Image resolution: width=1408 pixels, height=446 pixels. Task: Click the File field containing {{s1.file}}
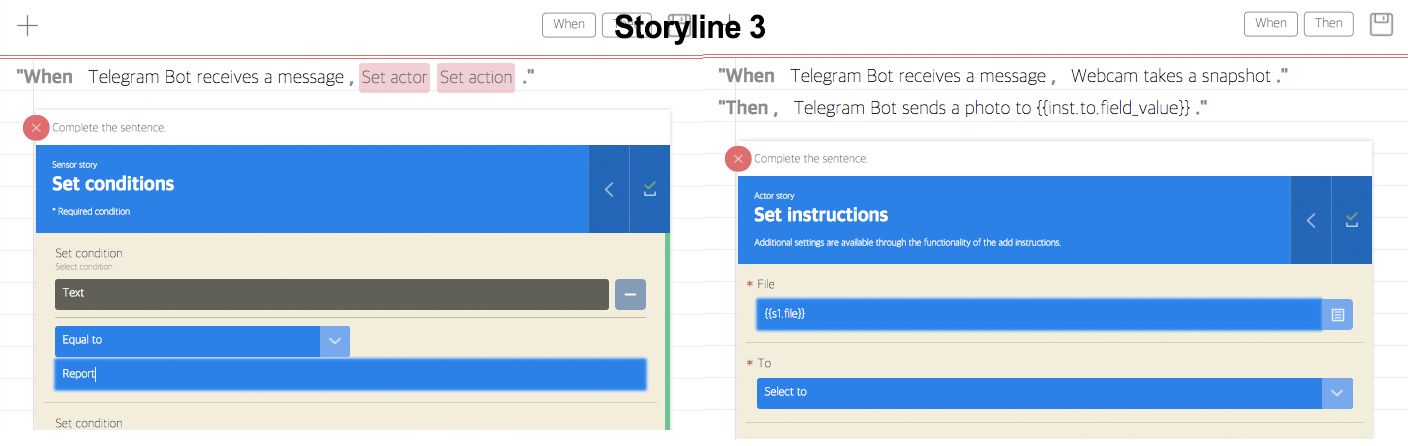(x=1038, y=314)
